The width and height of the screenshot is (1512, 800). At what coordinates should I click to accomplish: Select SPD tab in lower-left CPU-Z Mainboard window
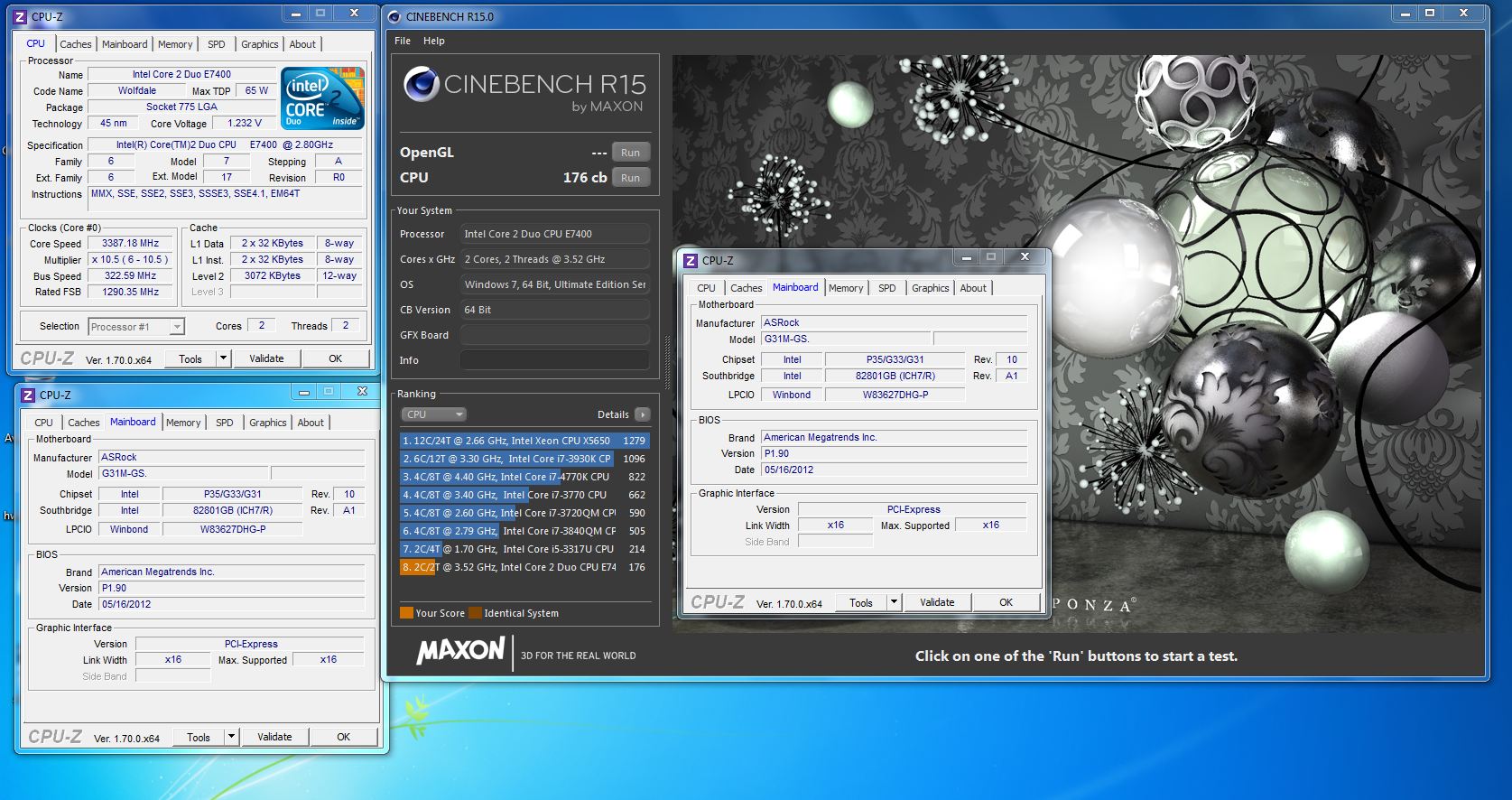pyautogui.click(x=225, y=423)
